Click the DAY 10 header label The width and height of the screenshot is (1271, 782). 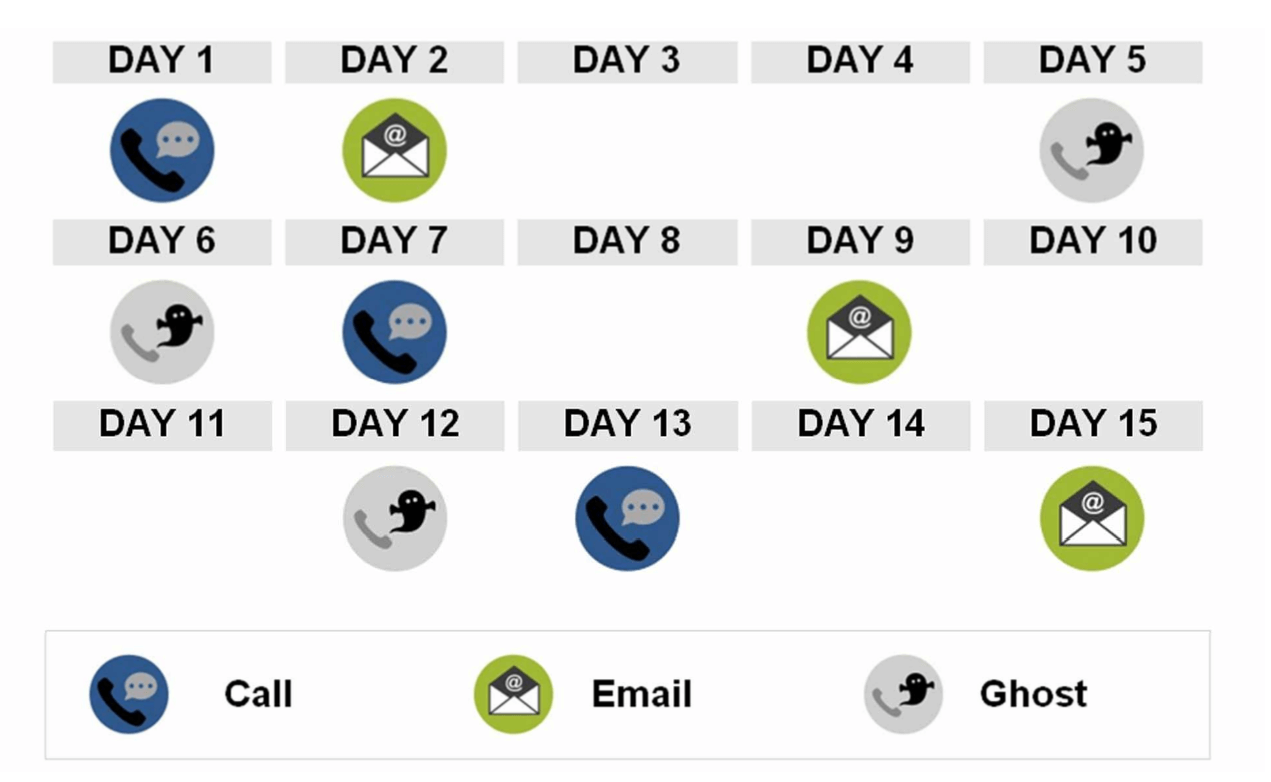[1093, 243]
